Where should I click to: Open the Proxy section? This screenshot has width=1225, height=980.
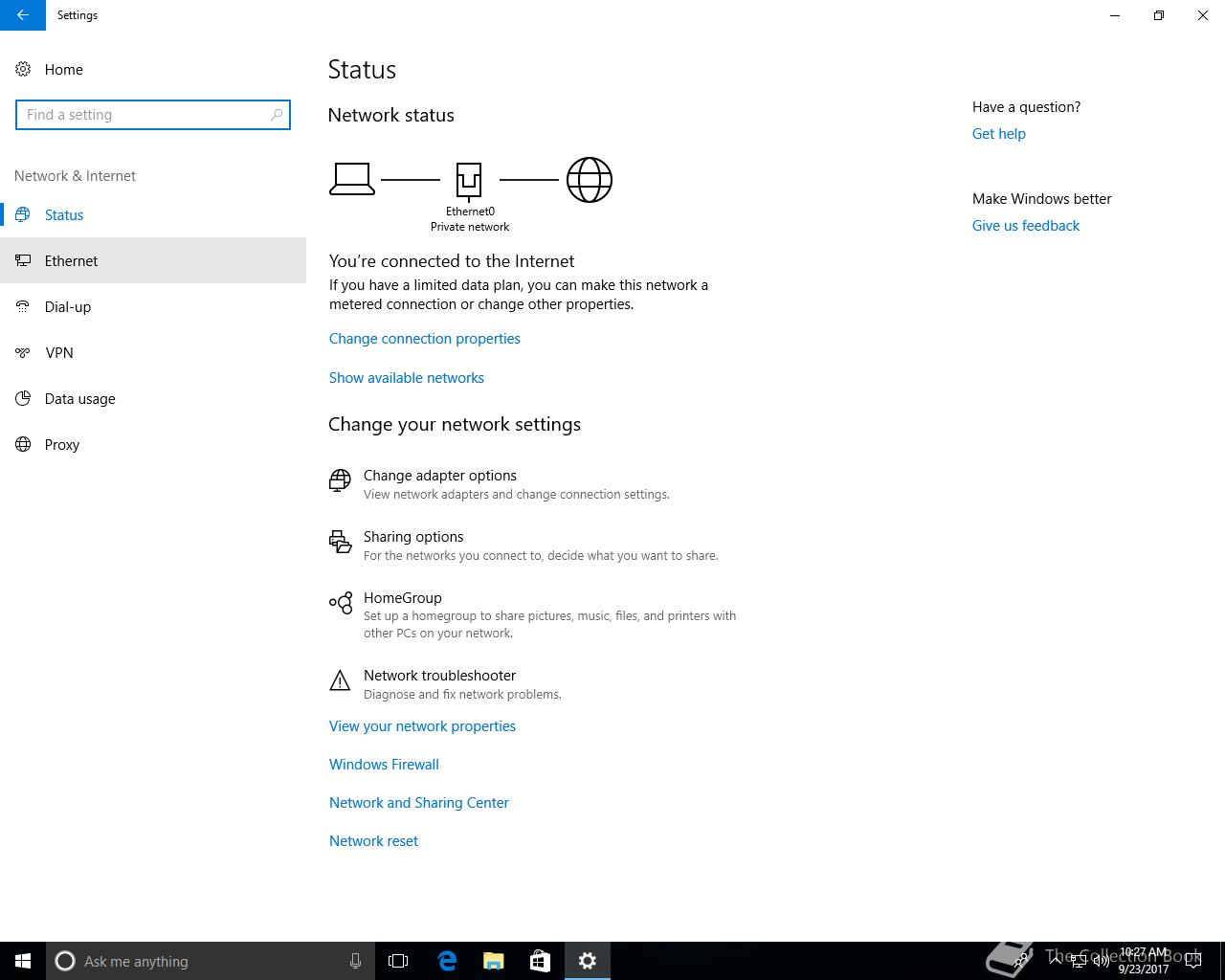[x=153, y=444]
